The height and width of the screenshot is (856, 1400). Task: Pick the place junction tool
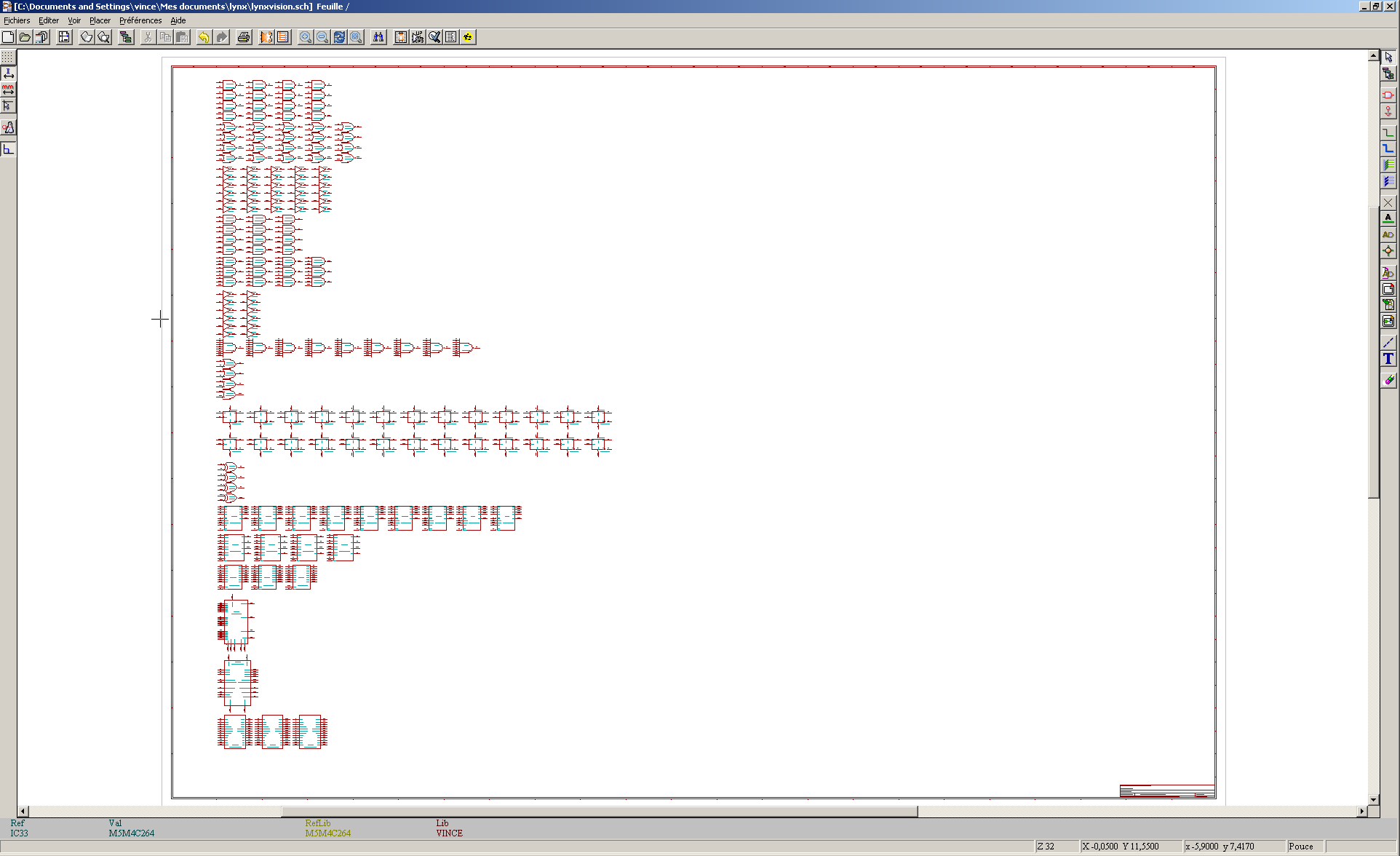(1388, 251)
